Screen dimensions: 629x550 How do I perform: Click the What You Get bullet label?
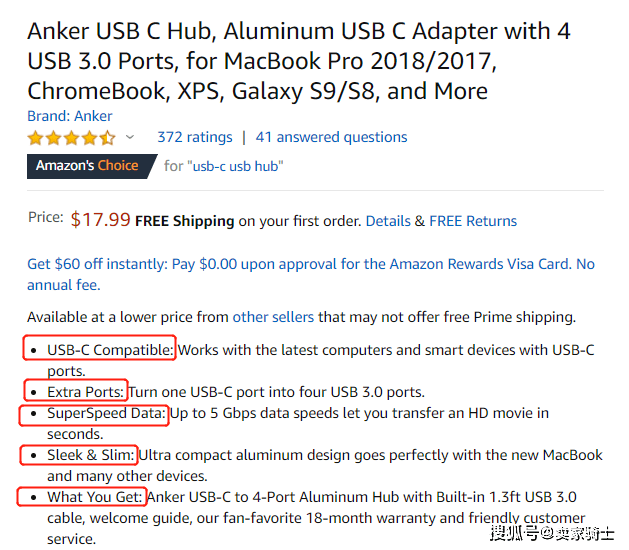point(95,497)
